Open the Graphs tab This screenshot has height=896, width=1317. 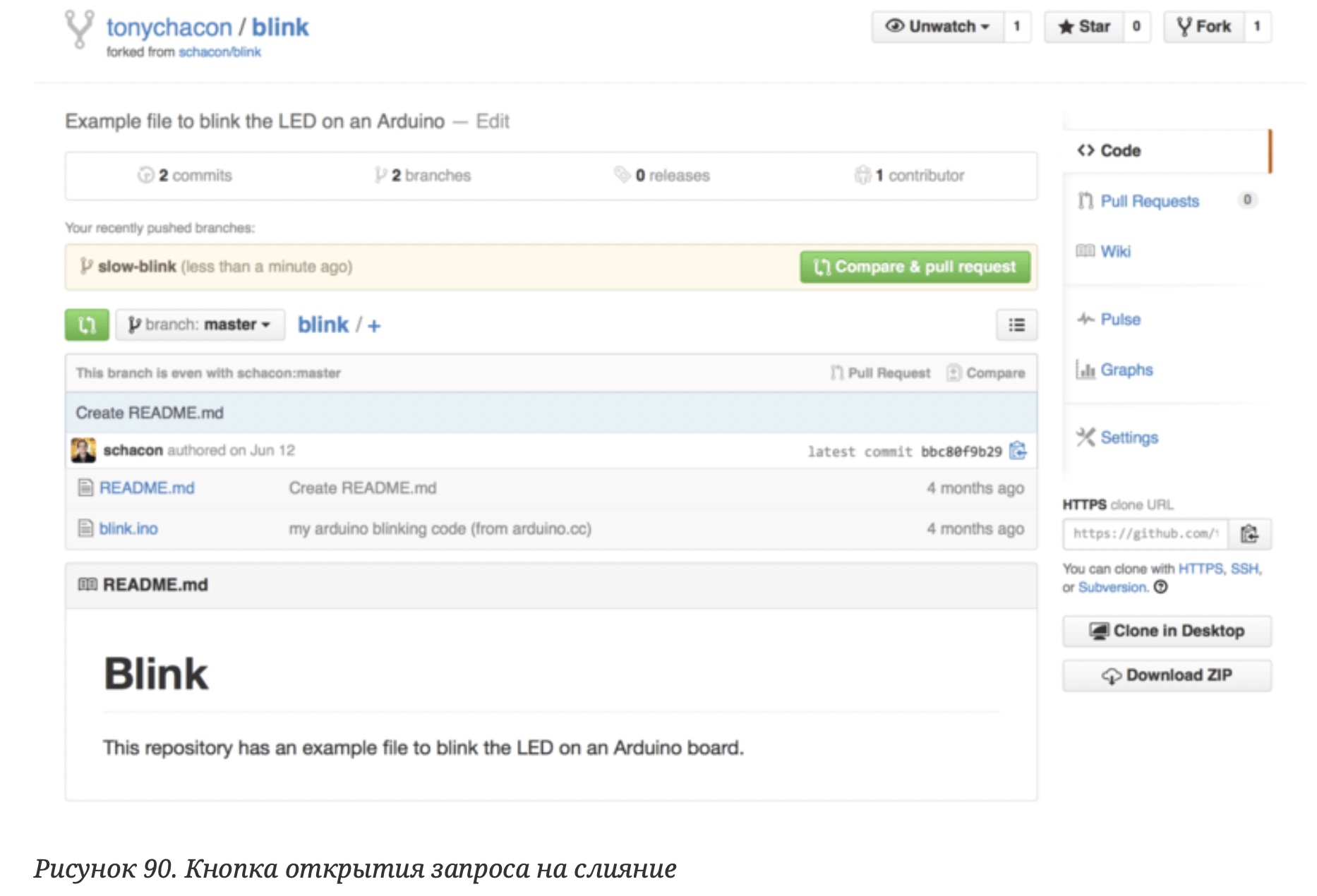tap(1126, 370)
